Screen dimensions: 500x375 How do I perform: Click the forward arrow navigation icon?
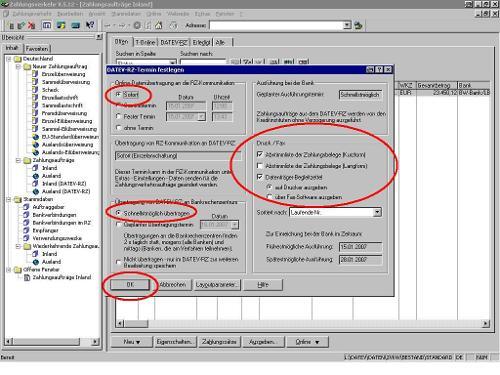pos(122,25)
